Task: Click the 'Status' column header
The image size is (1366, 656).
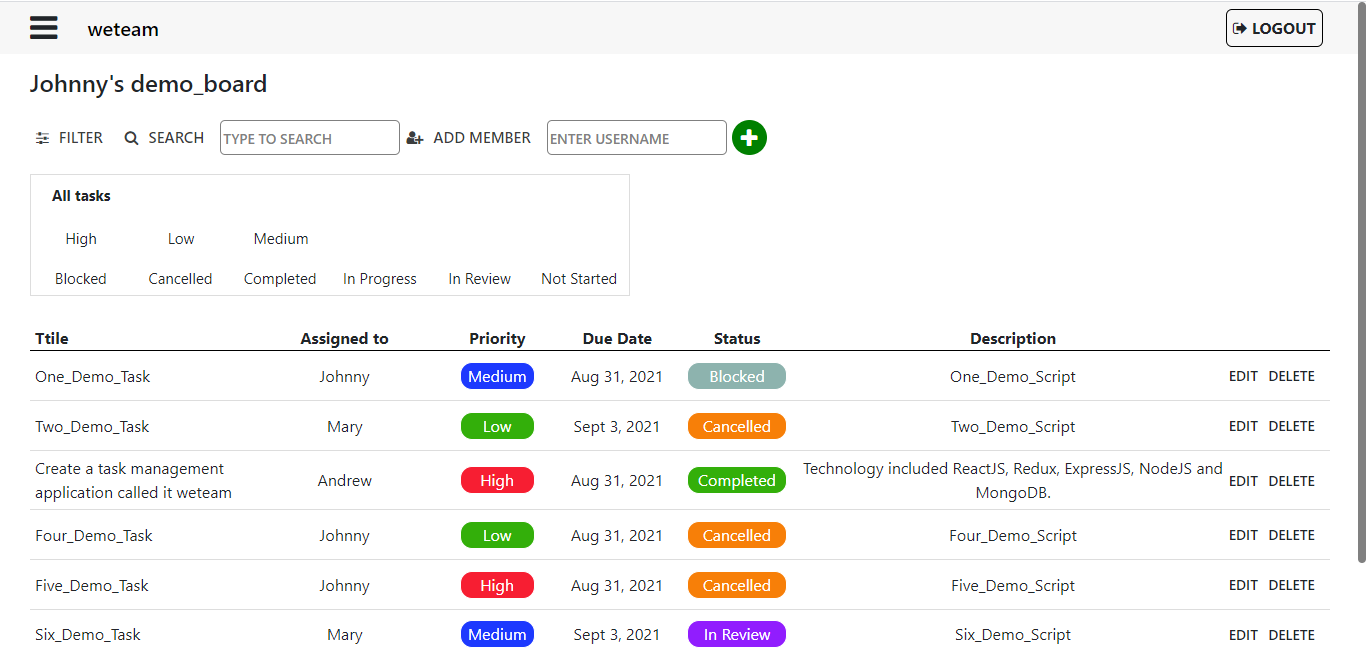Action: (x=737, y=339)
